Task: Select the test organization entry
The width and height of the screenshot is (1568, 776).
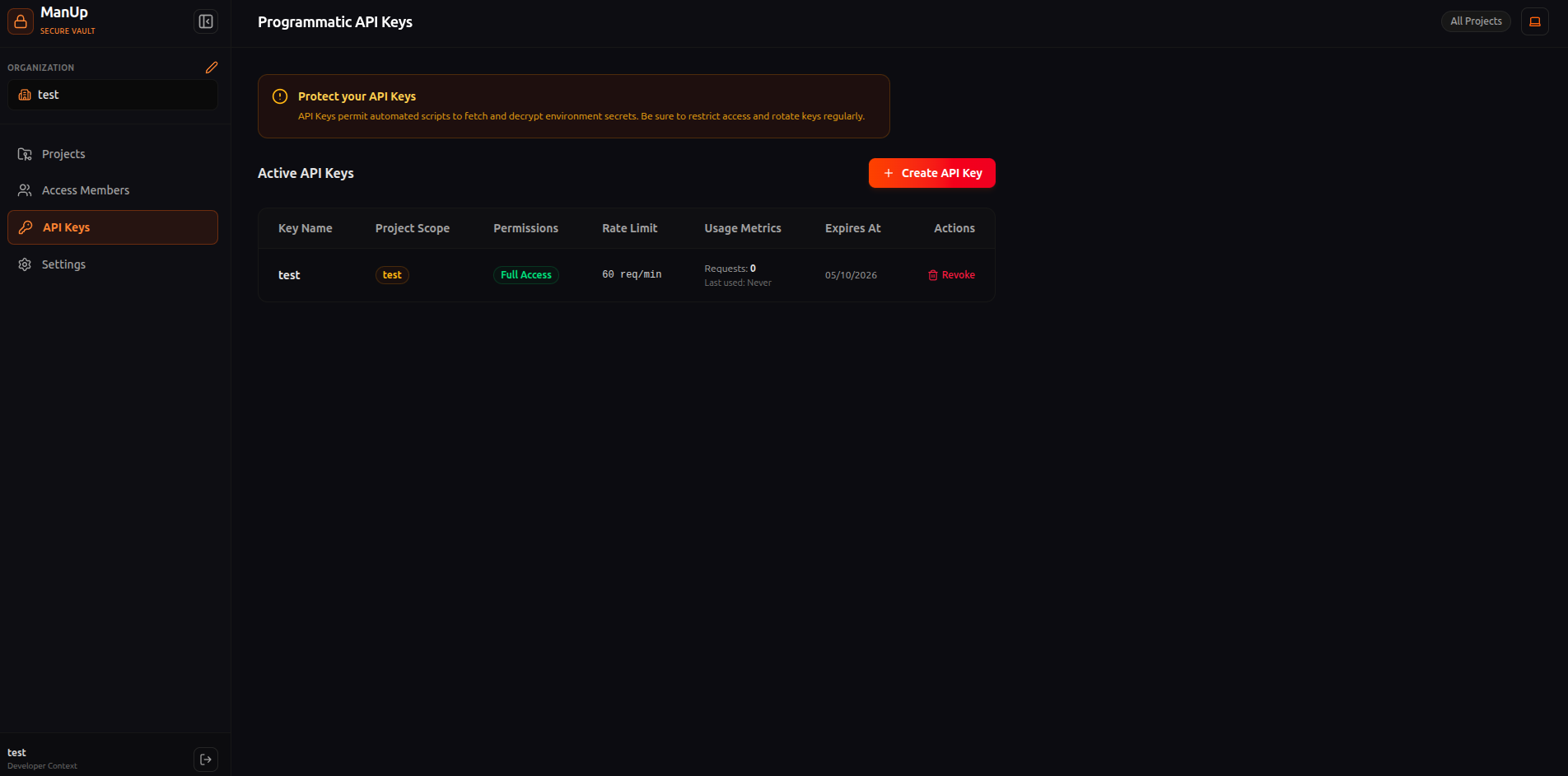Action: tap(113, 95)
